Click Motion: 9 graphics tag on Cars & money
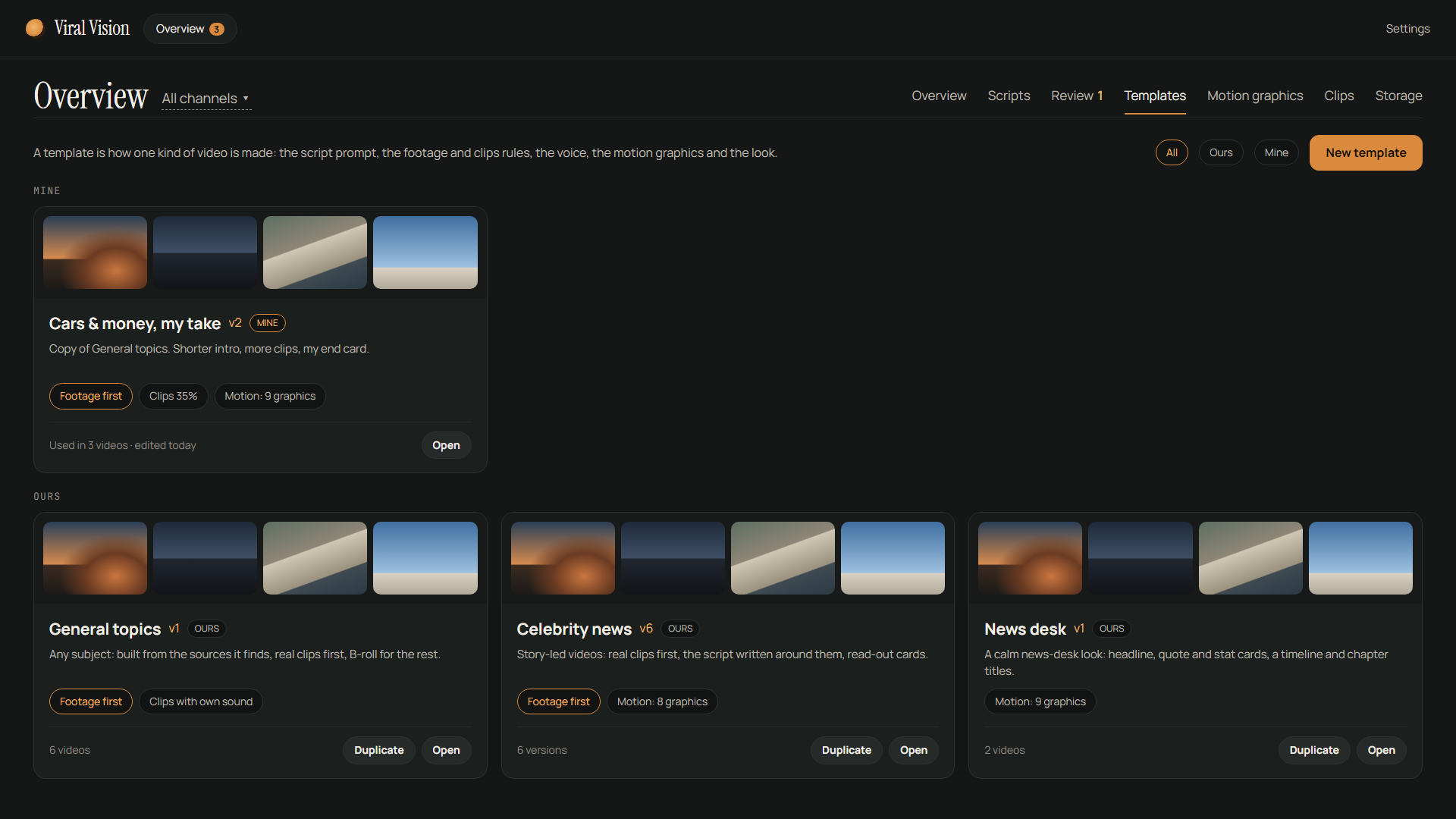 270,396
